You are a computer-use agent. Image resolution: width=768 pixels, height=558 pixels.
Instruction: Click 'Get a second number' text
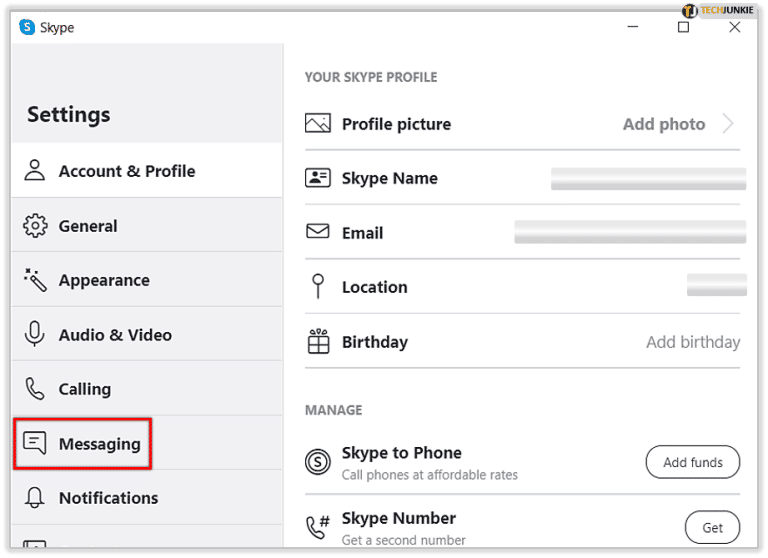(x=404, y=540)
